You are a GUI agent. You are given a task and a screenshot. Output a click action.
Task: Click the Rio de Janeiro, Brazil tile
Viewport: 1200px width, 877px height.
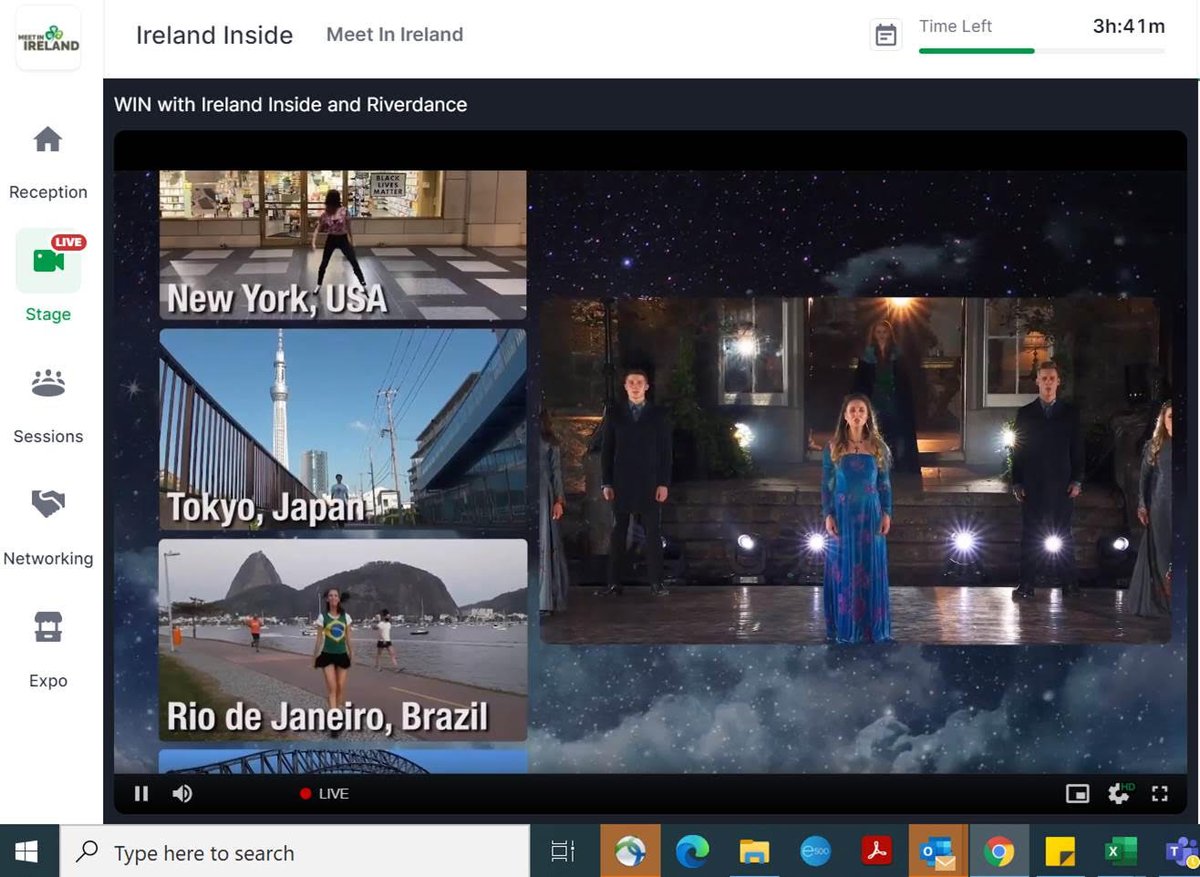pyautogui.click(x=343, y=640)
